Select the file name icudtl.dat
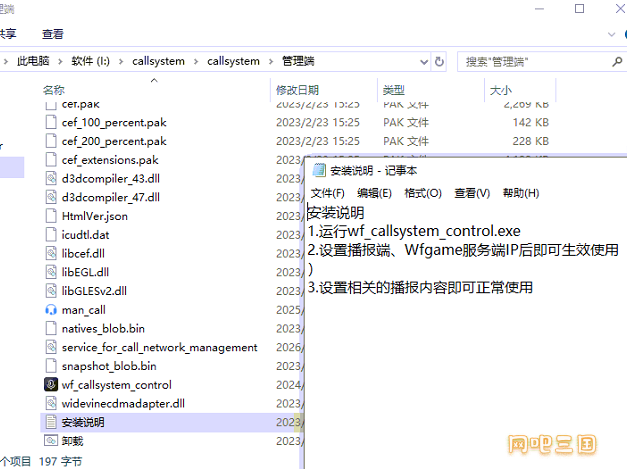The height and width of the screenshot is (469, 627). point(85,235)
